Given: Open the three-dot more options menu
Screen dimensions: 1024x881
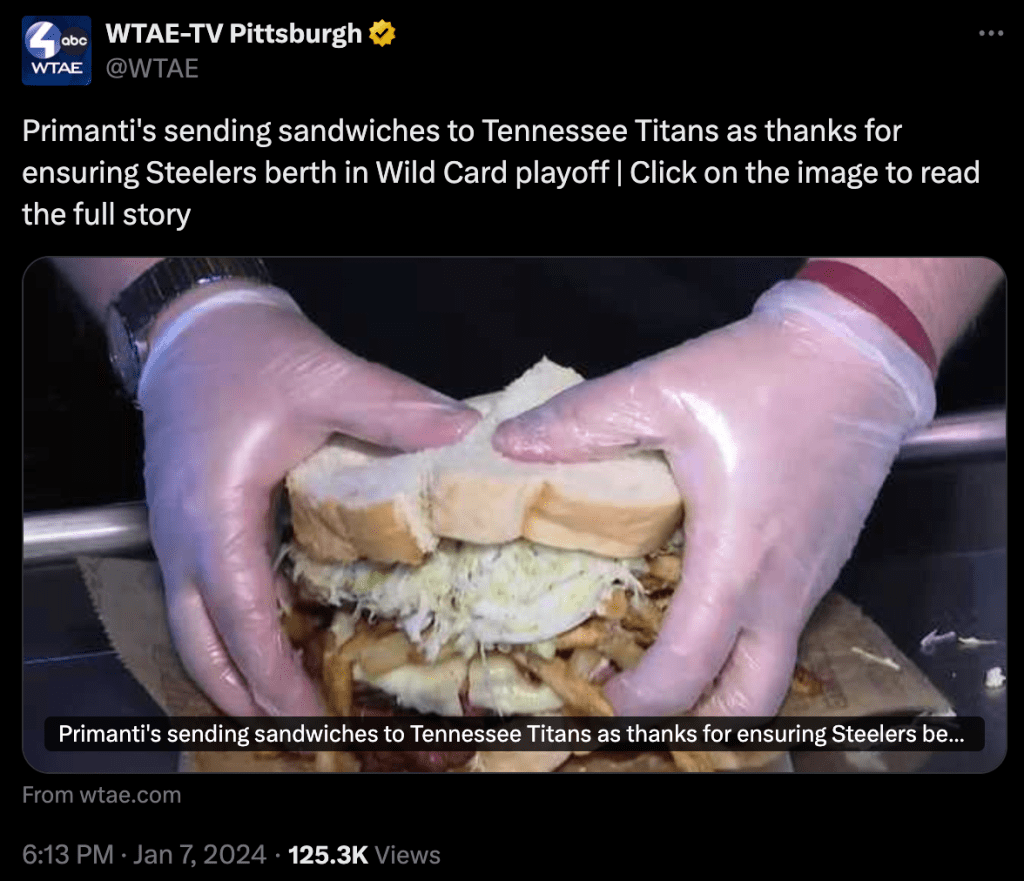Looking at the screenshot, I should pyautogui.click(x=991, y=33).
